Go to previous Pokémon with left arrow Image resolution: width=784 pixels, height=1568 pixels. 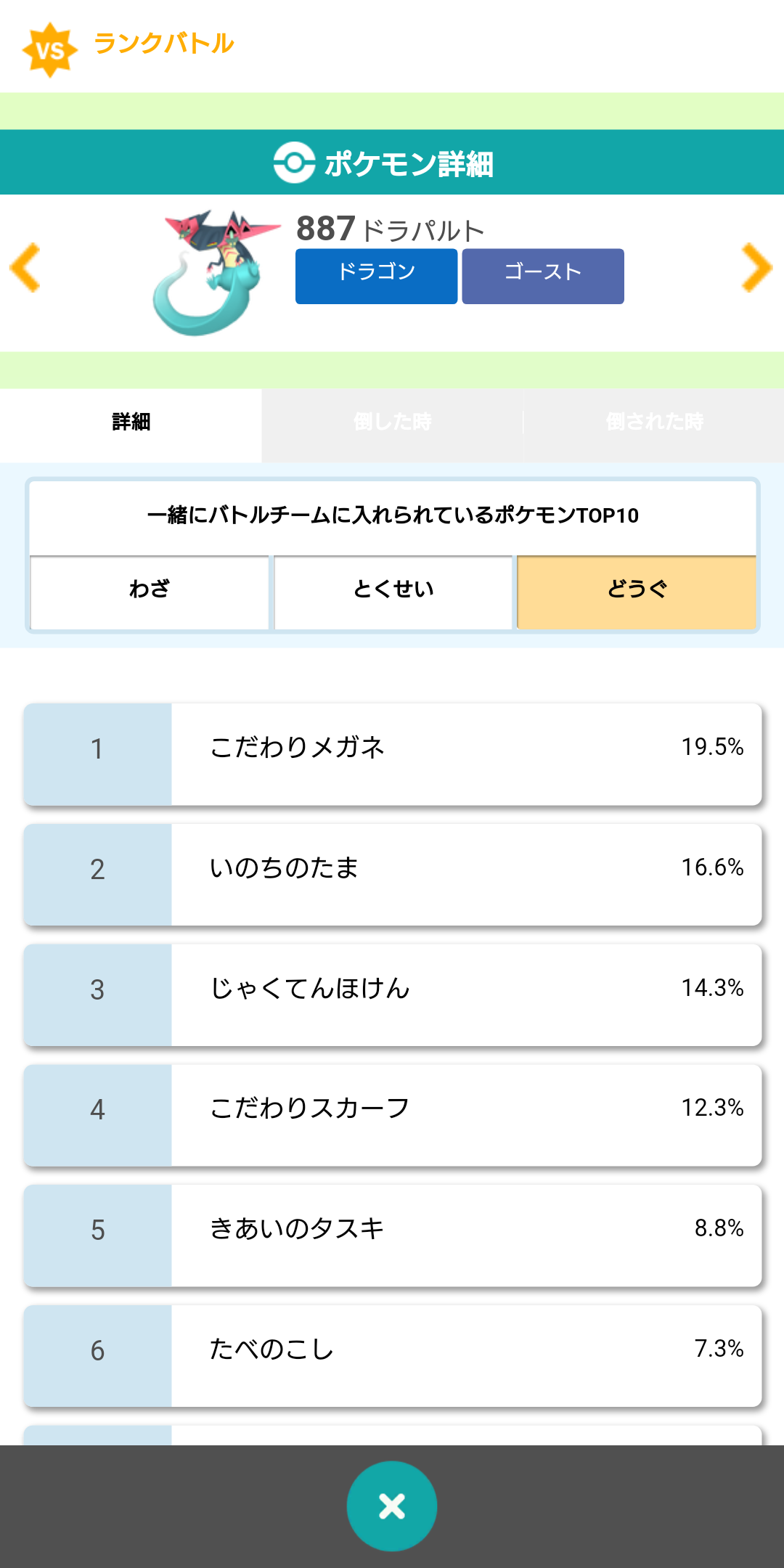pos(26,269)
